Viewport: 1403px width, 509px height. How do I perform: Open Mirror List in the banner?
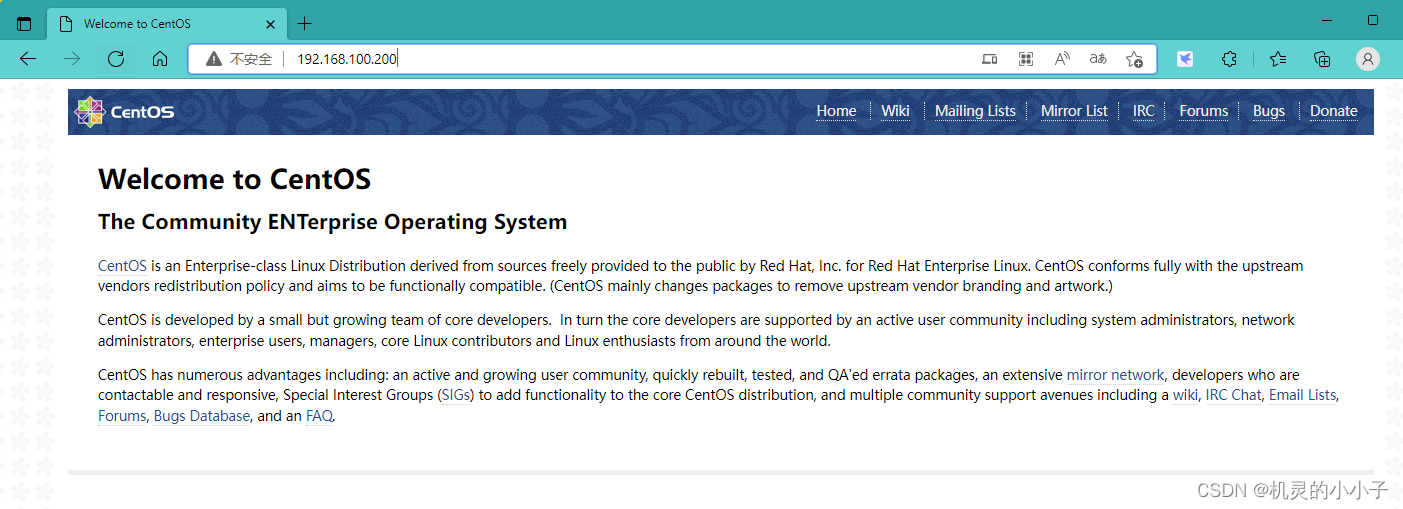(x=1074, y=111)
